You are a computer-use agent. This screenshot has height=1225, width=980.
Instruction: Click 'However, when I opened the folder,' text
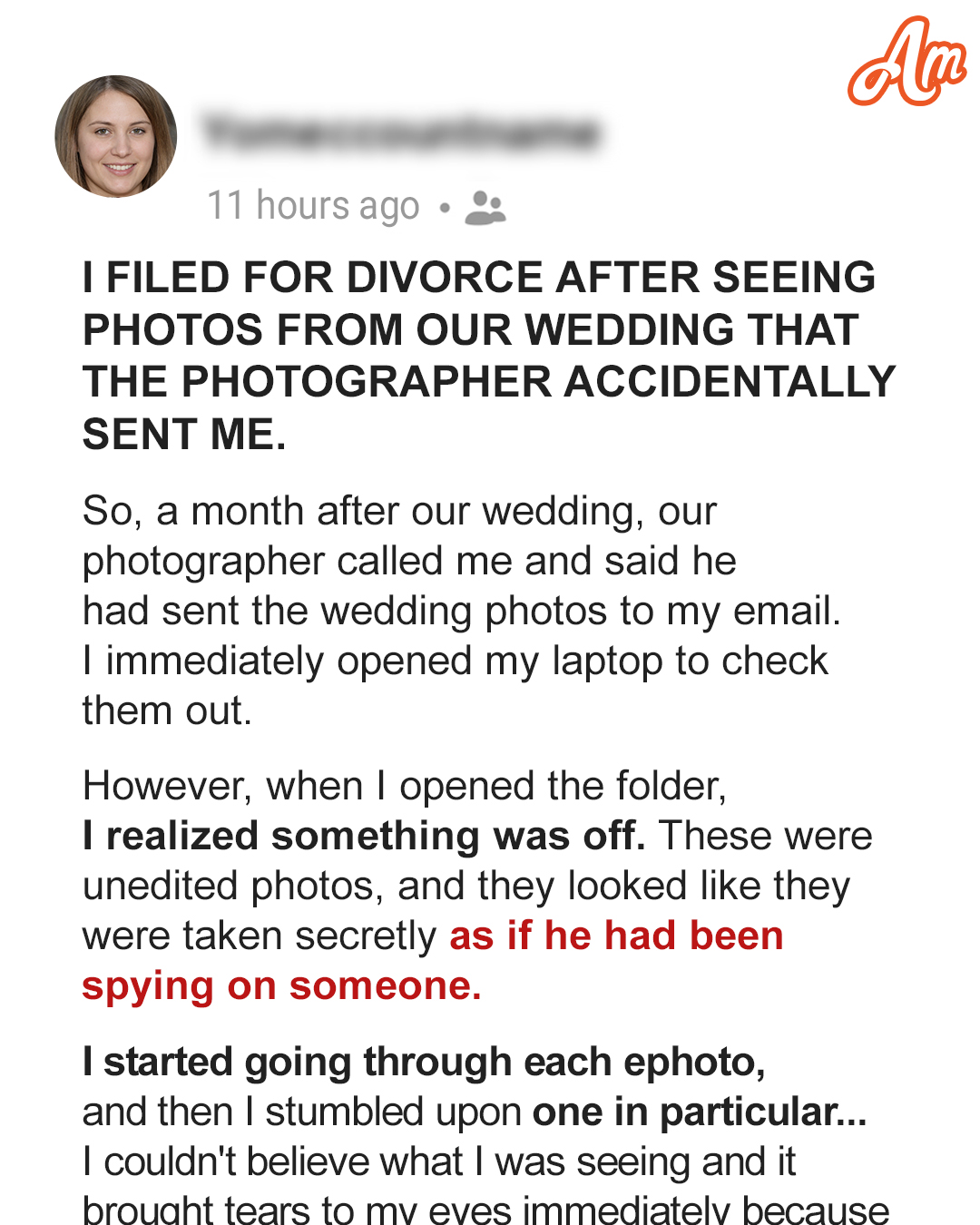coord(405,787)
